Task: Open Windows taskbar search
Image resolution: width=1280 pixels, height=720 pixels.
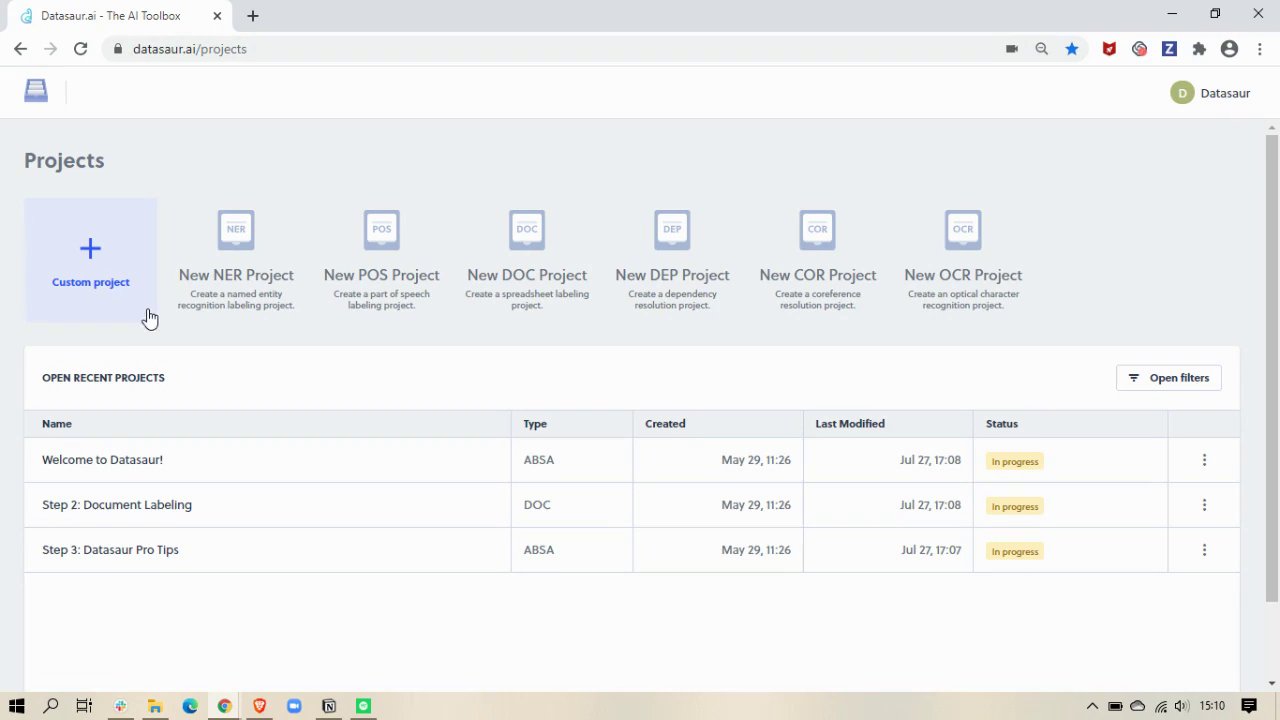Action: [51, 706]
